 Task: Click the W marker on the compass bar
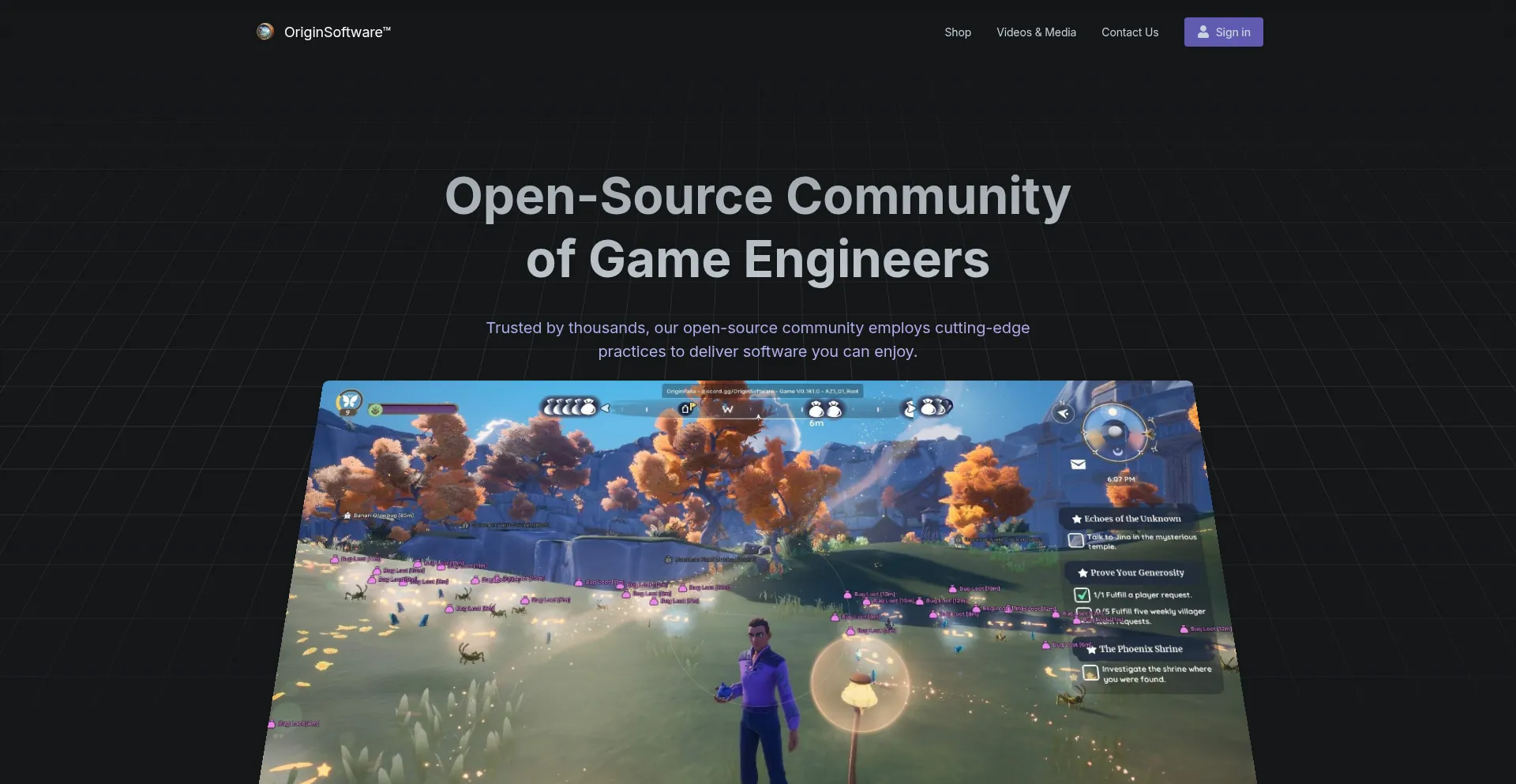tap(727, 409)
